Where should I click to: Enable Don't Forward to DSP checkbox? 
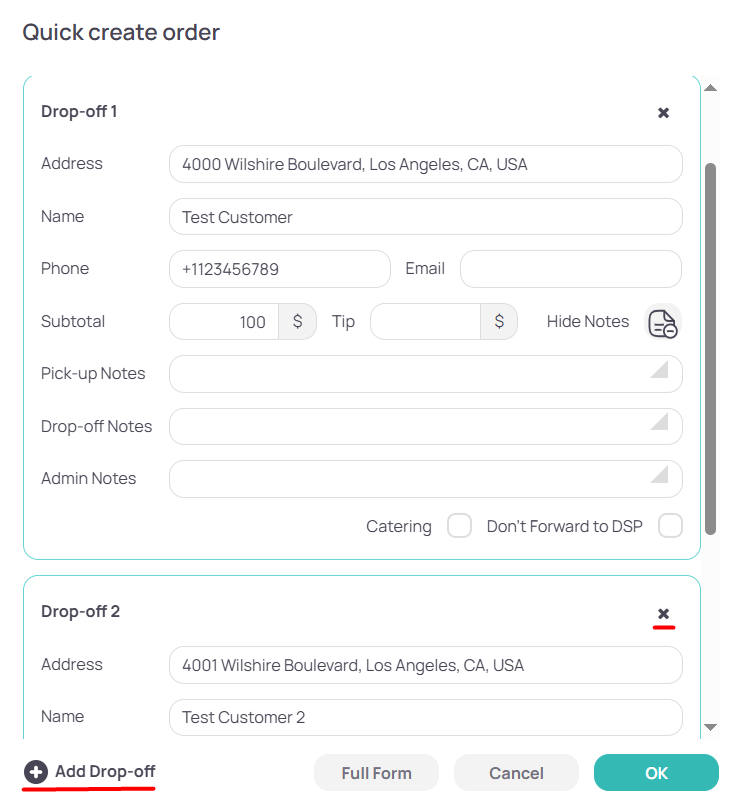[670, 526]
